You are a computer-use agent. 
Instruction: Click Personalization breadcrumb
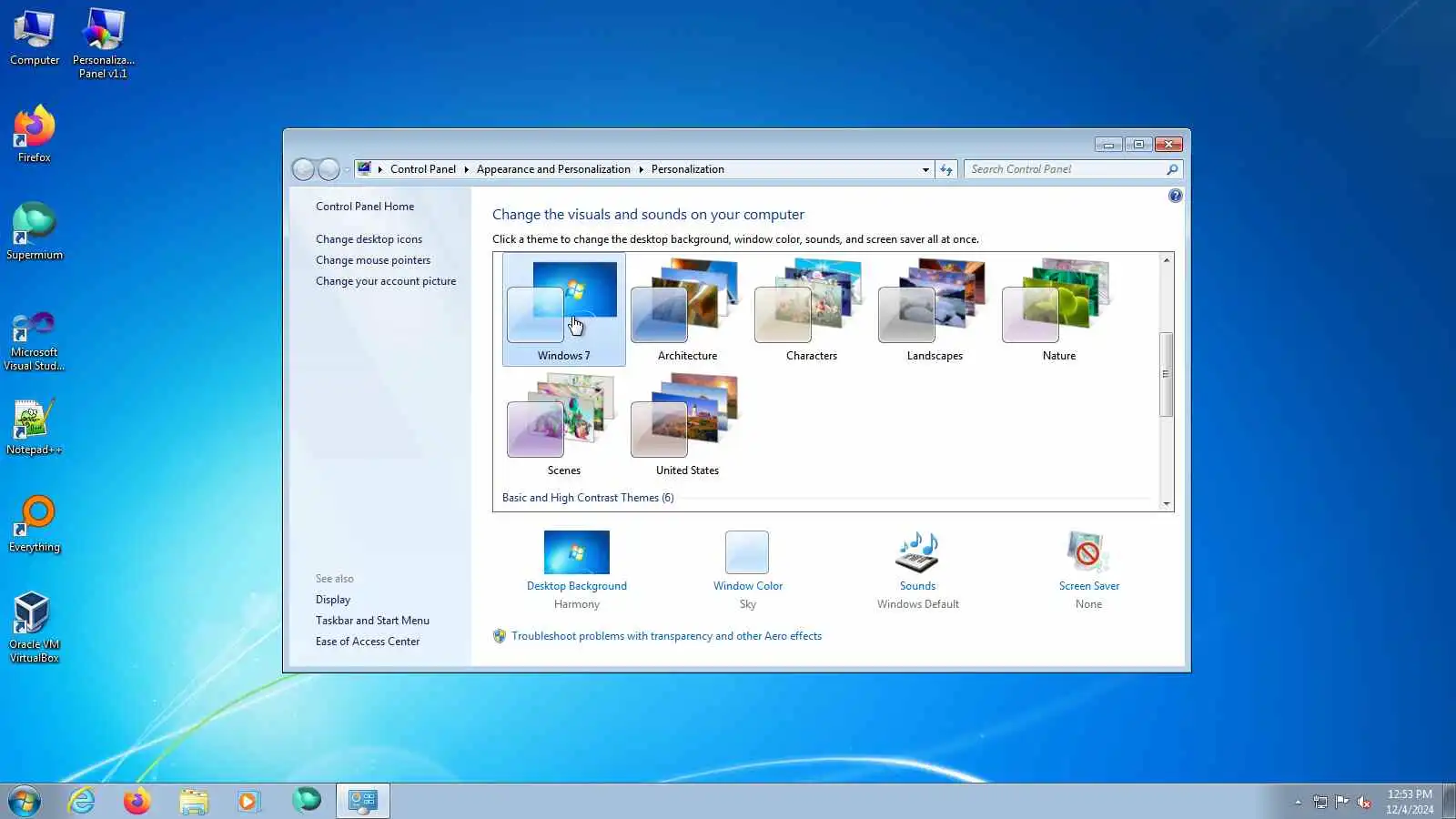pyautogui.click(x=688, y=169)
